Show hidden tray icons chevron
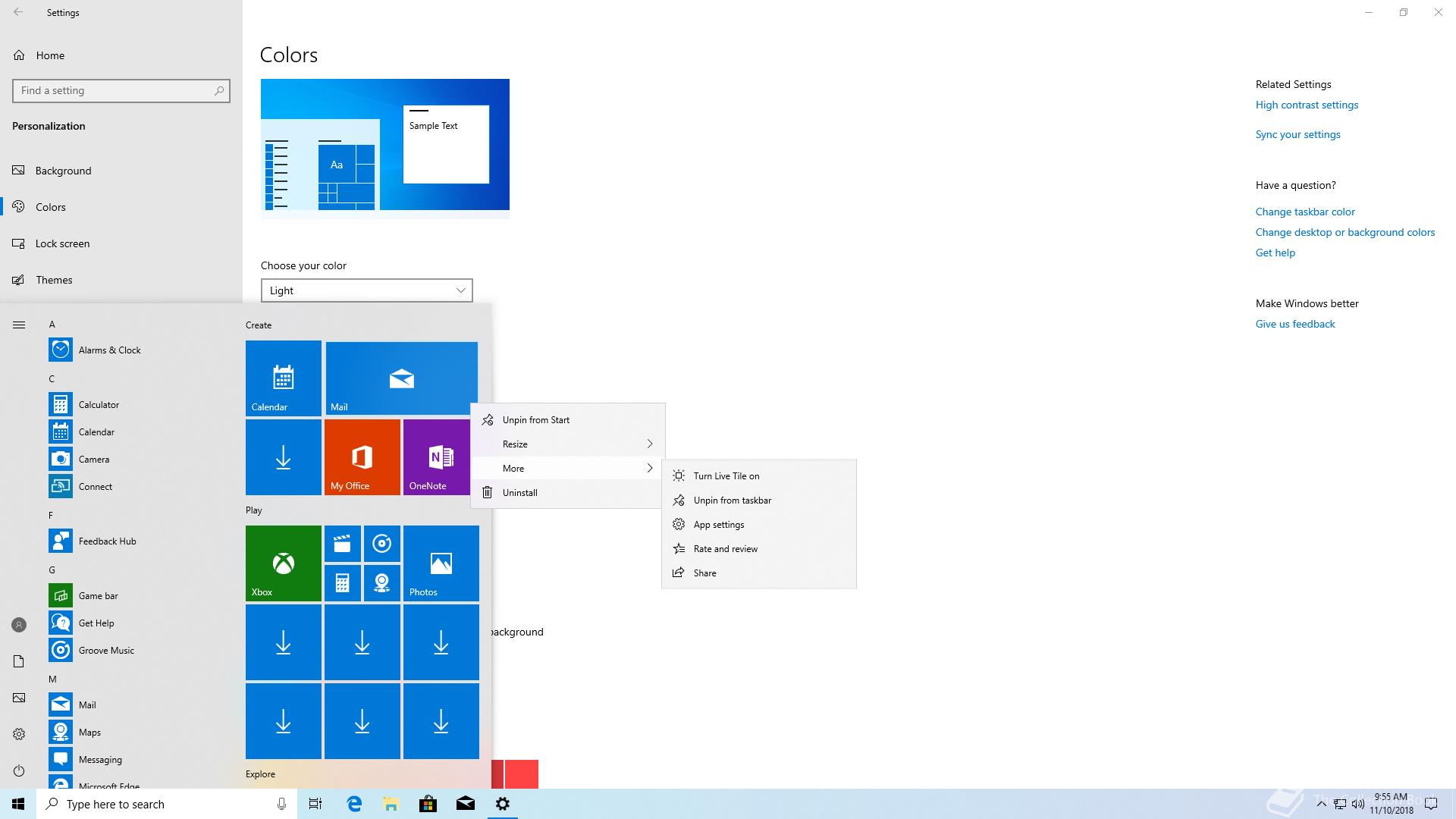Screen dimensions: 1456x819 click(x=1321, y=804)
